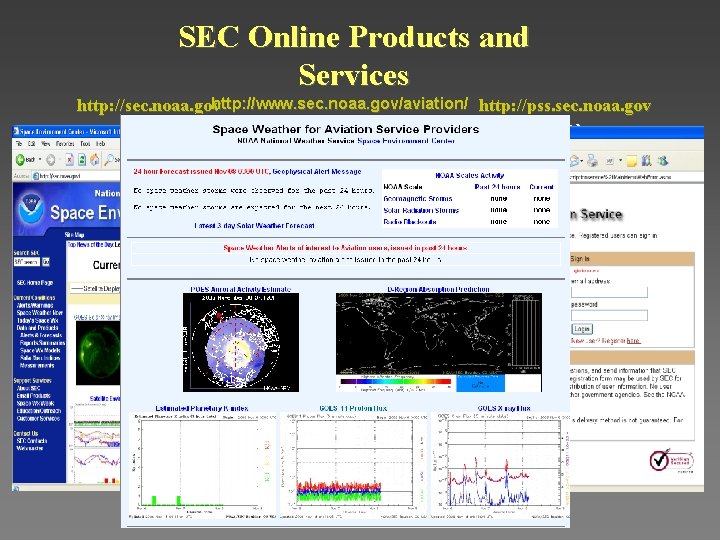The image size is (720, 540).
Task: Open Latest 3-day Solar Weather Forecast link
Action: 254,225
